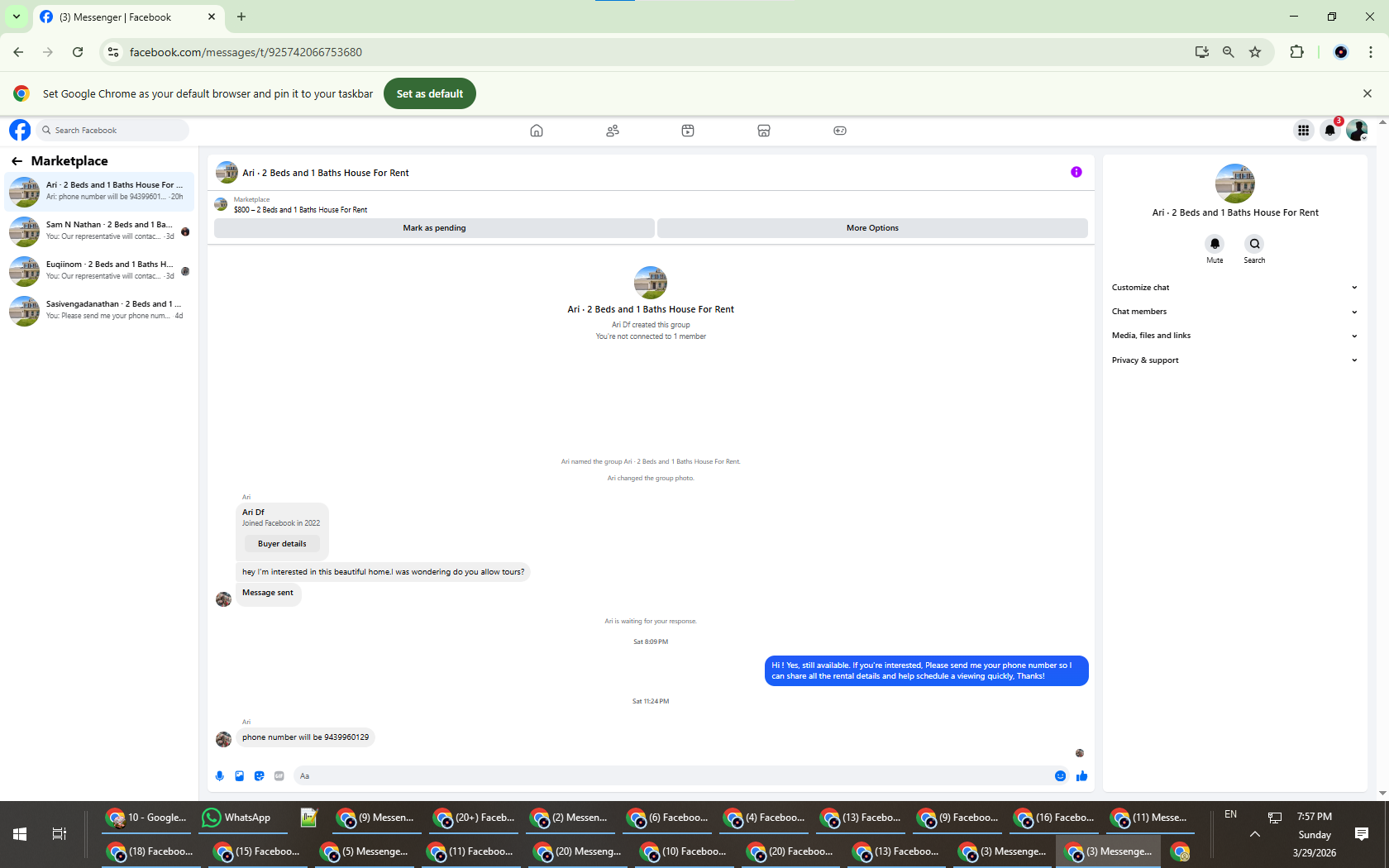Screen dimensions: 1389x868
Task: Go back from Marketplace inbox
Action: tap(17, 161)
